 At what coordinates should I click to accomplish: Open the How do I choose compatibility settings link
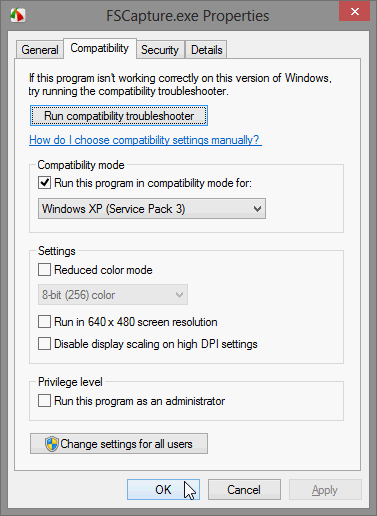[145, 140]
